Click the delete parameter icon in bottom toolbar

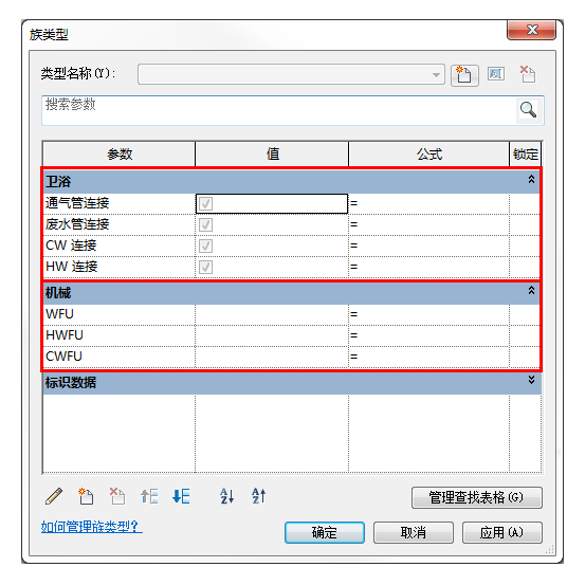(x=117, y=496)
